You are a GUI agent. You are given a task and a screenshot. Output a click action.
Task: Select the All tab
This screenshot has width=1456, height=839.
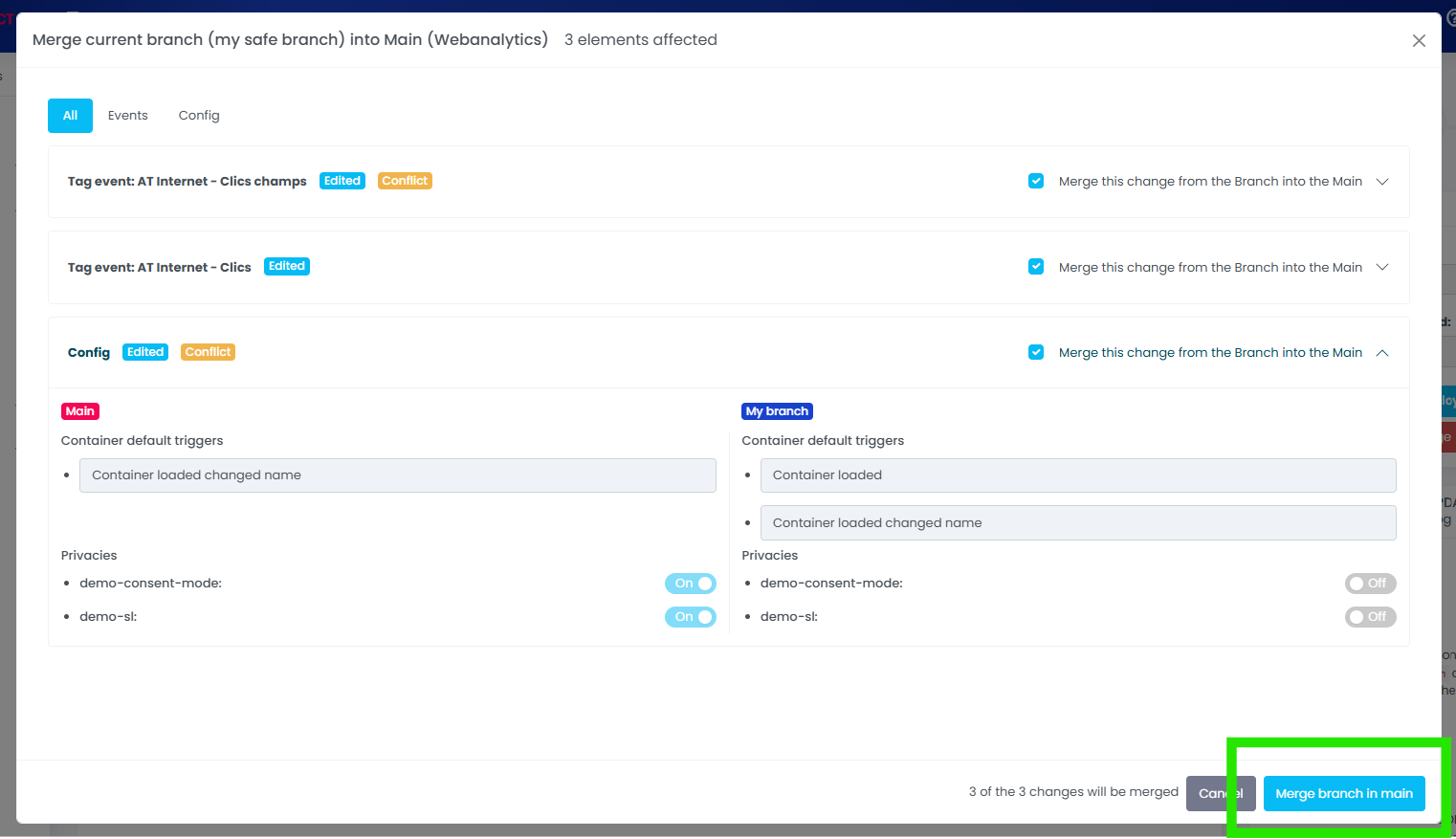(x=70, y=116)
